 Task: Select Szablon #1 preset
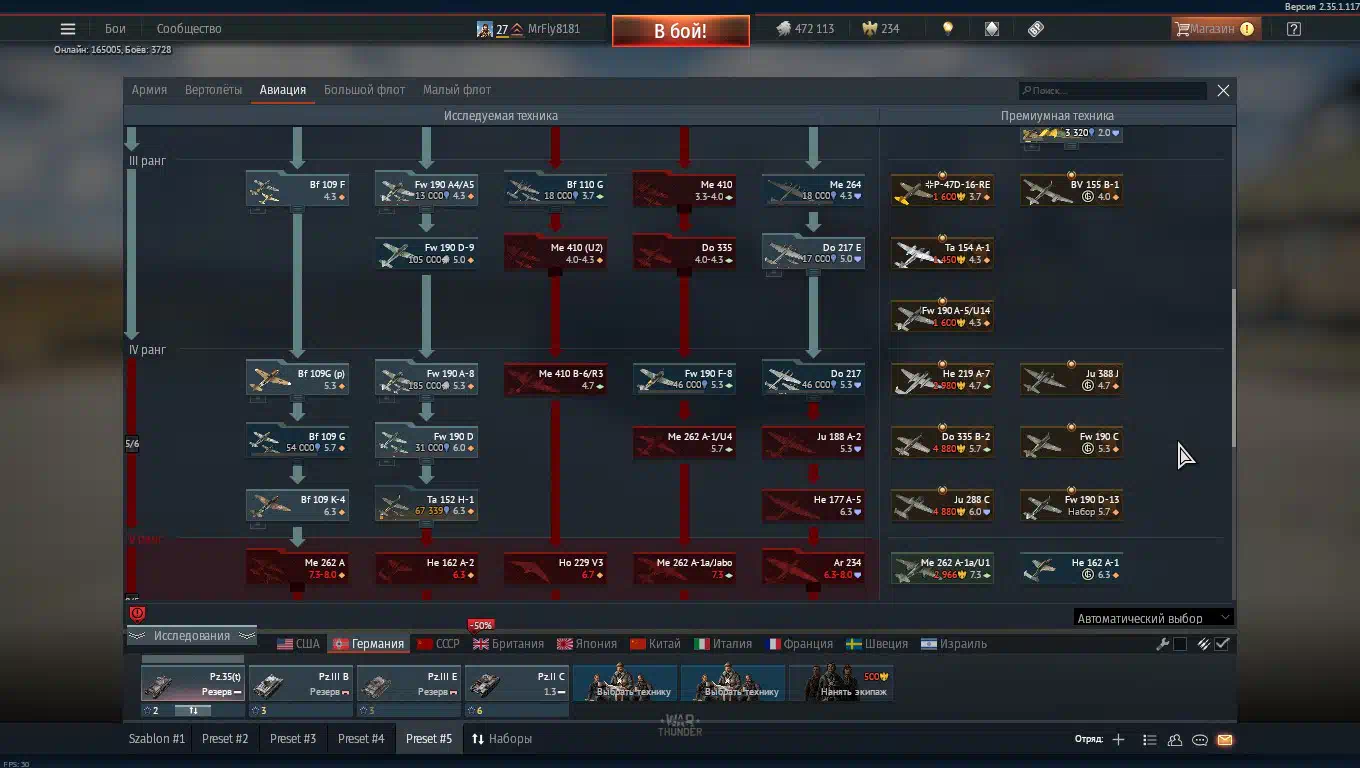(x=157, y=739)
